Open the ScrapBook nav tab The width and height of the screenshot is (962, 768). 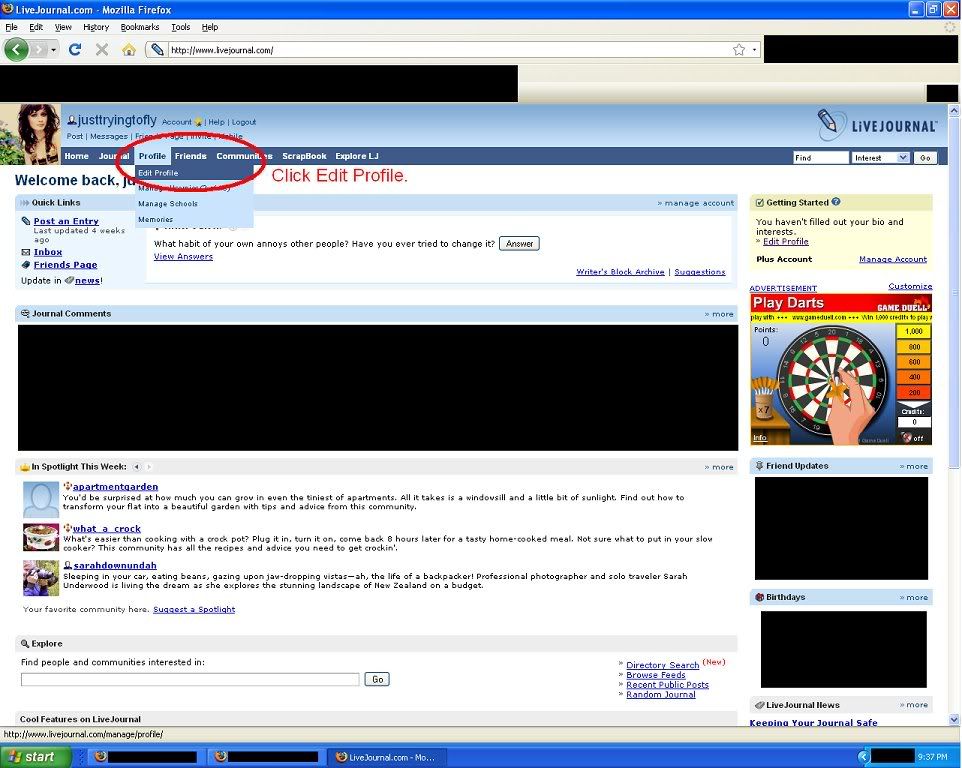click(304, 156)
